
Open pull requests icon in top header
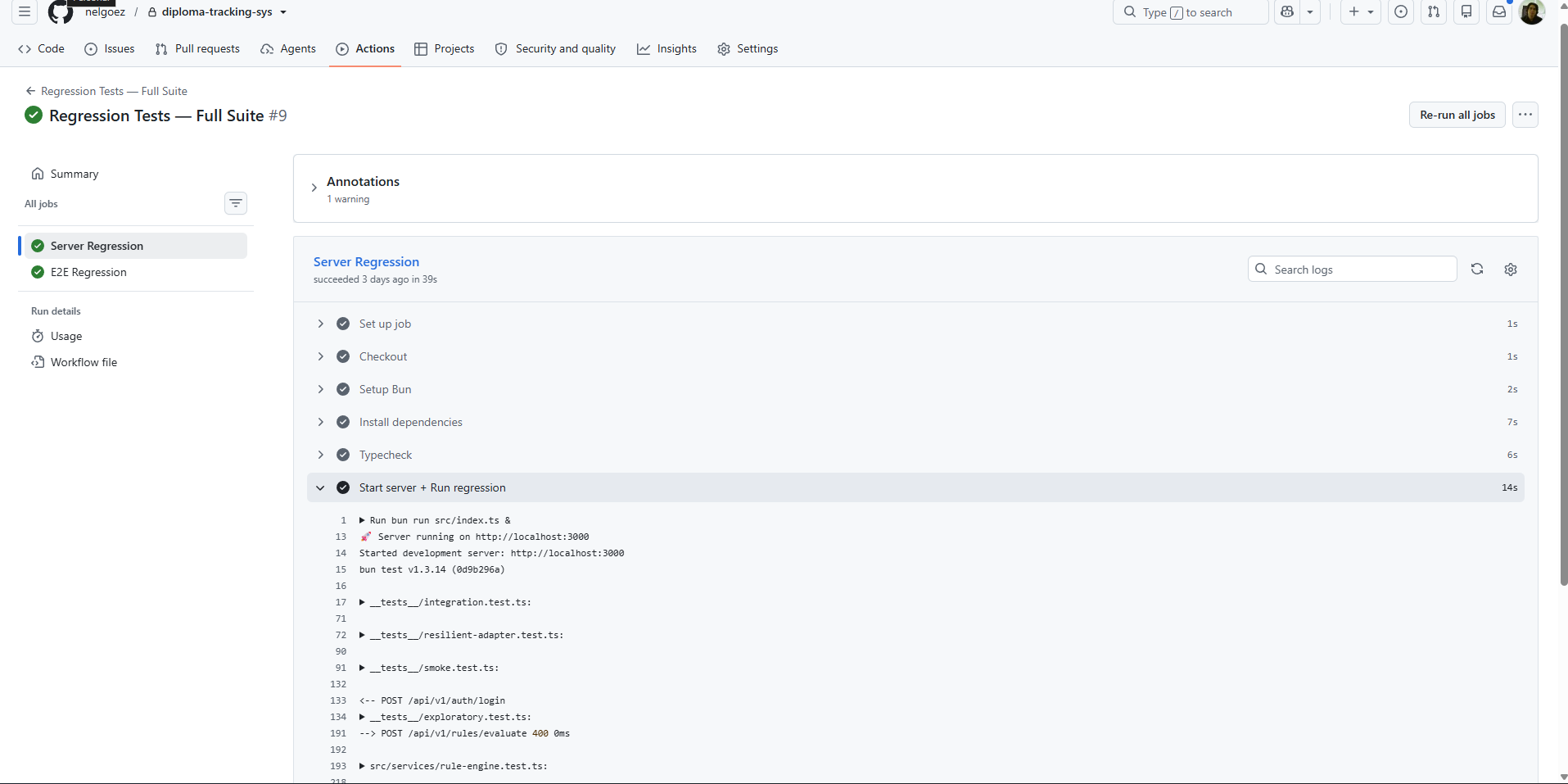coord(1434,12)
